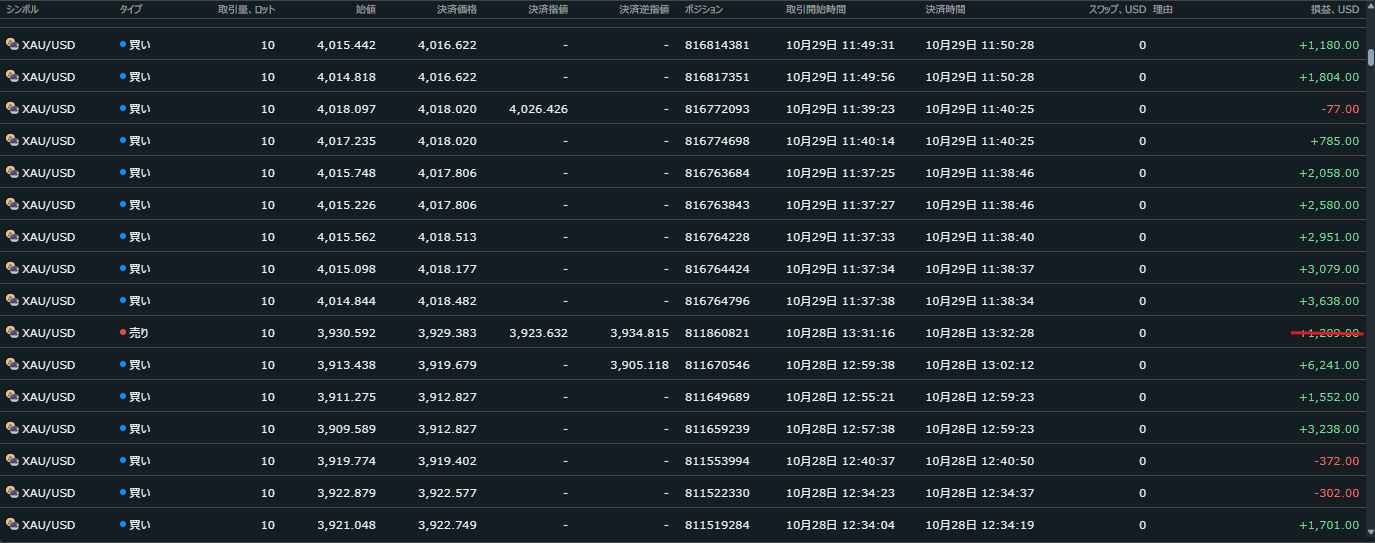Click the 決済時間 column header
This screenshot has width=1375, height=543.
[947, 9]
